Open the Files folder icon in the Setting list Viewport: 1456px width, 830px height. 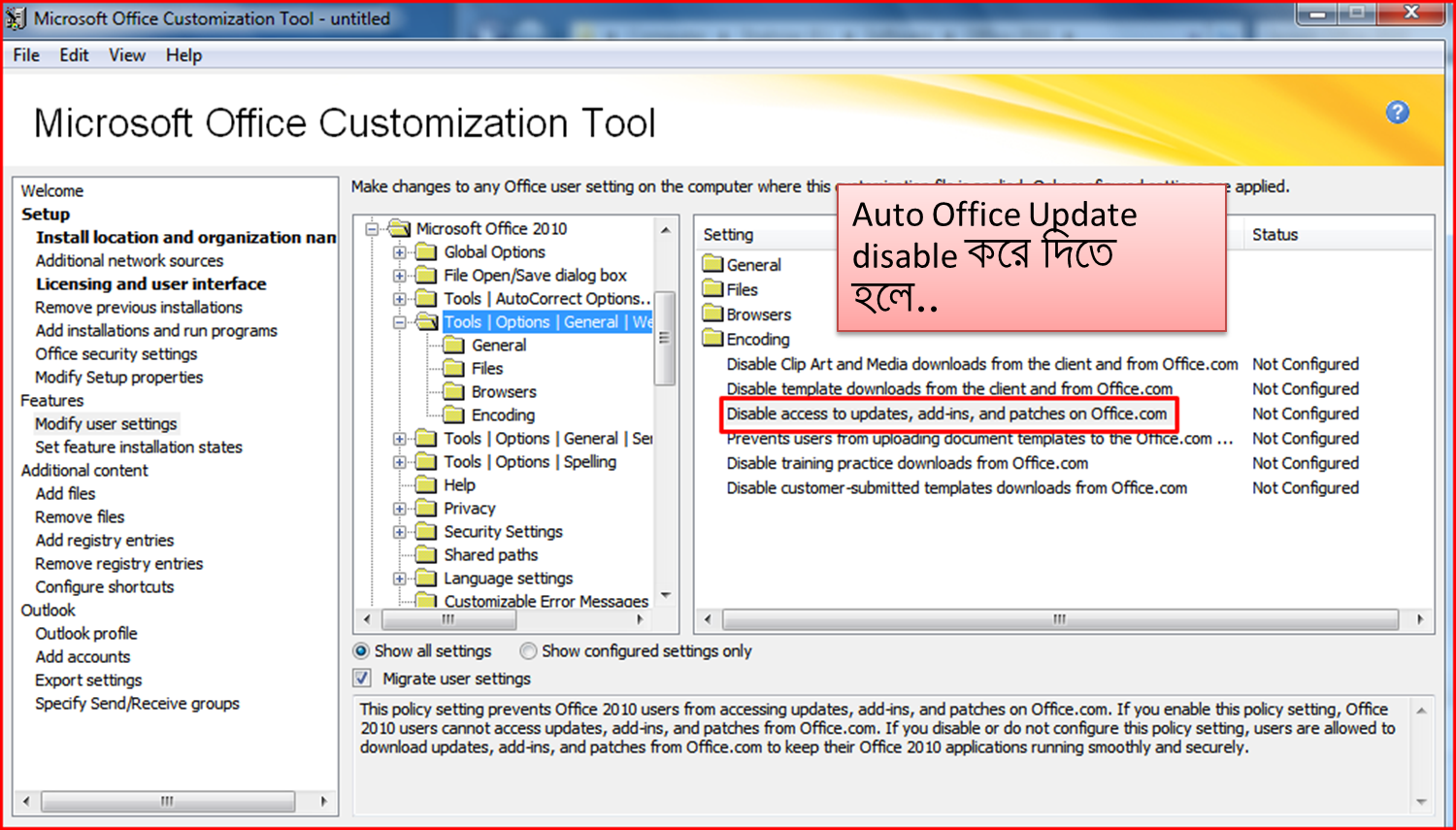pos(713,289)
